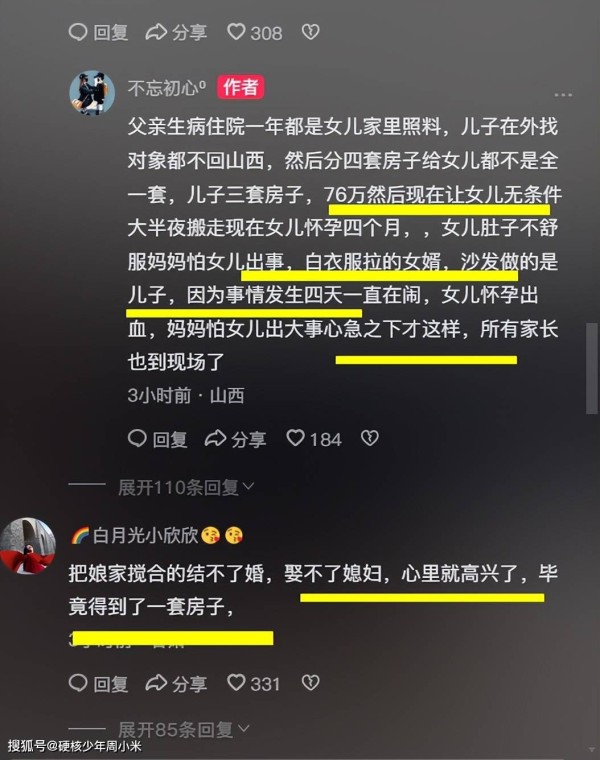
Task: Like 白月光小欣欣's comment with 331 likes
Action: (253, 683)
